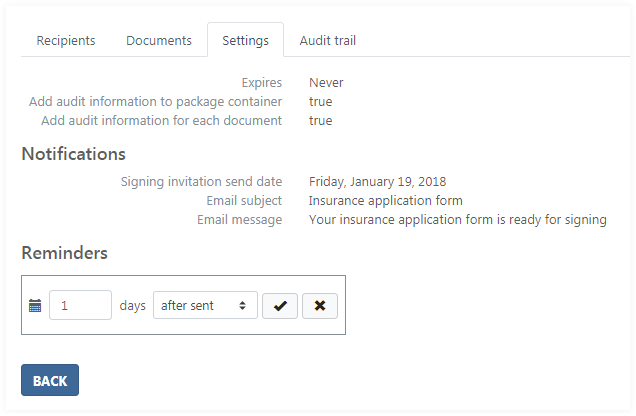Open the Documents tab
This screenshot has height=416, width=636.
[x=159, y=41]
